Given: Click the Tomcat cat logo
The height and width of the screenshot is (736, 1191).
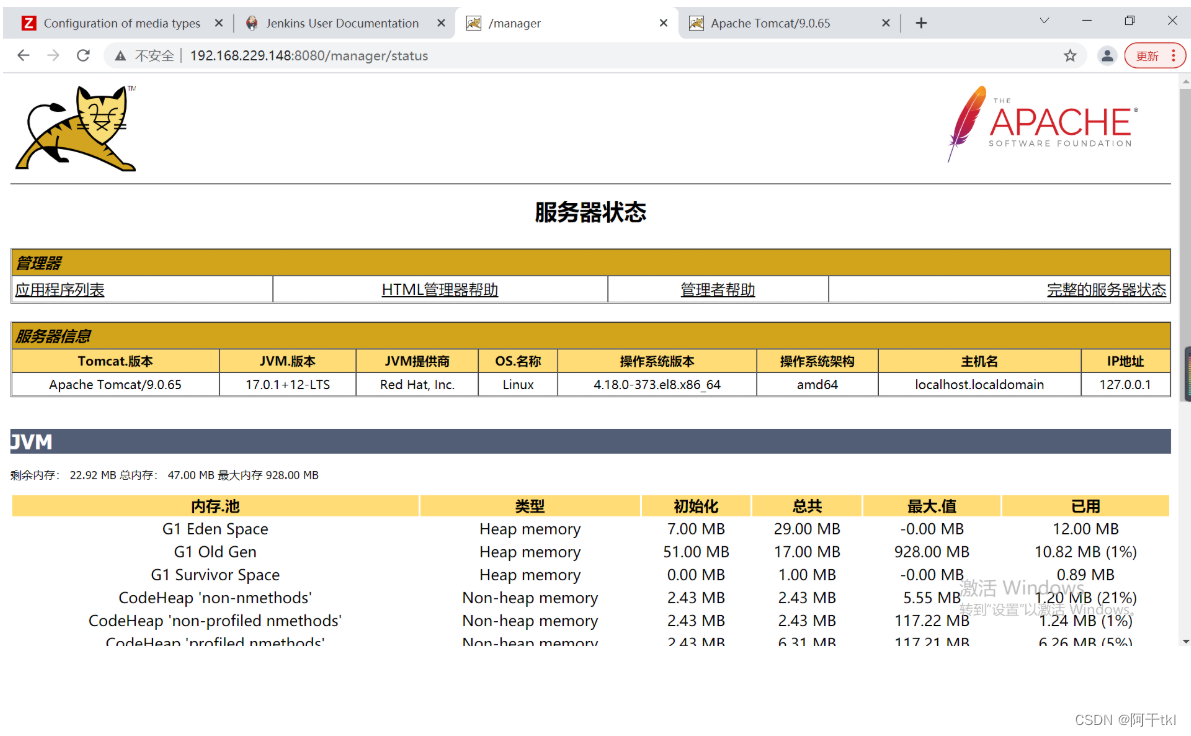Looking at the screenshot, I should [x=75, y=128].
